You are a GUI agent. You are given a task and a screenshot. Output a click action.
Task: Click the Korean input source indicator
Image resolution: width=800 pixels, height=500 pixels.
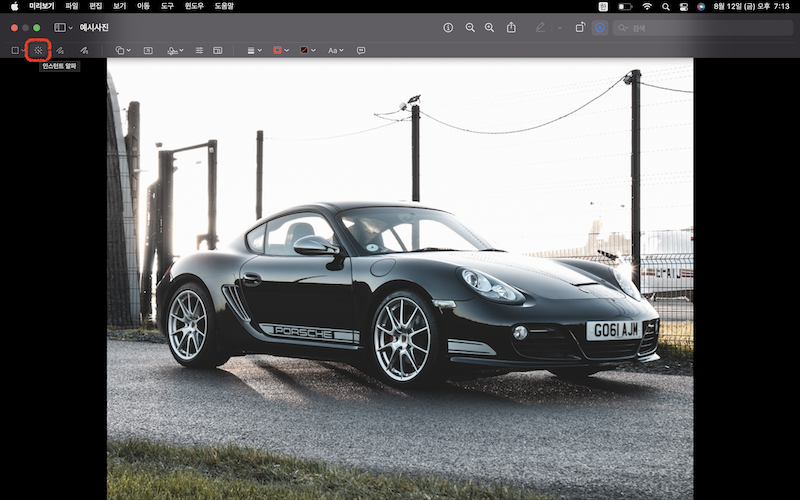pos(604,7)
